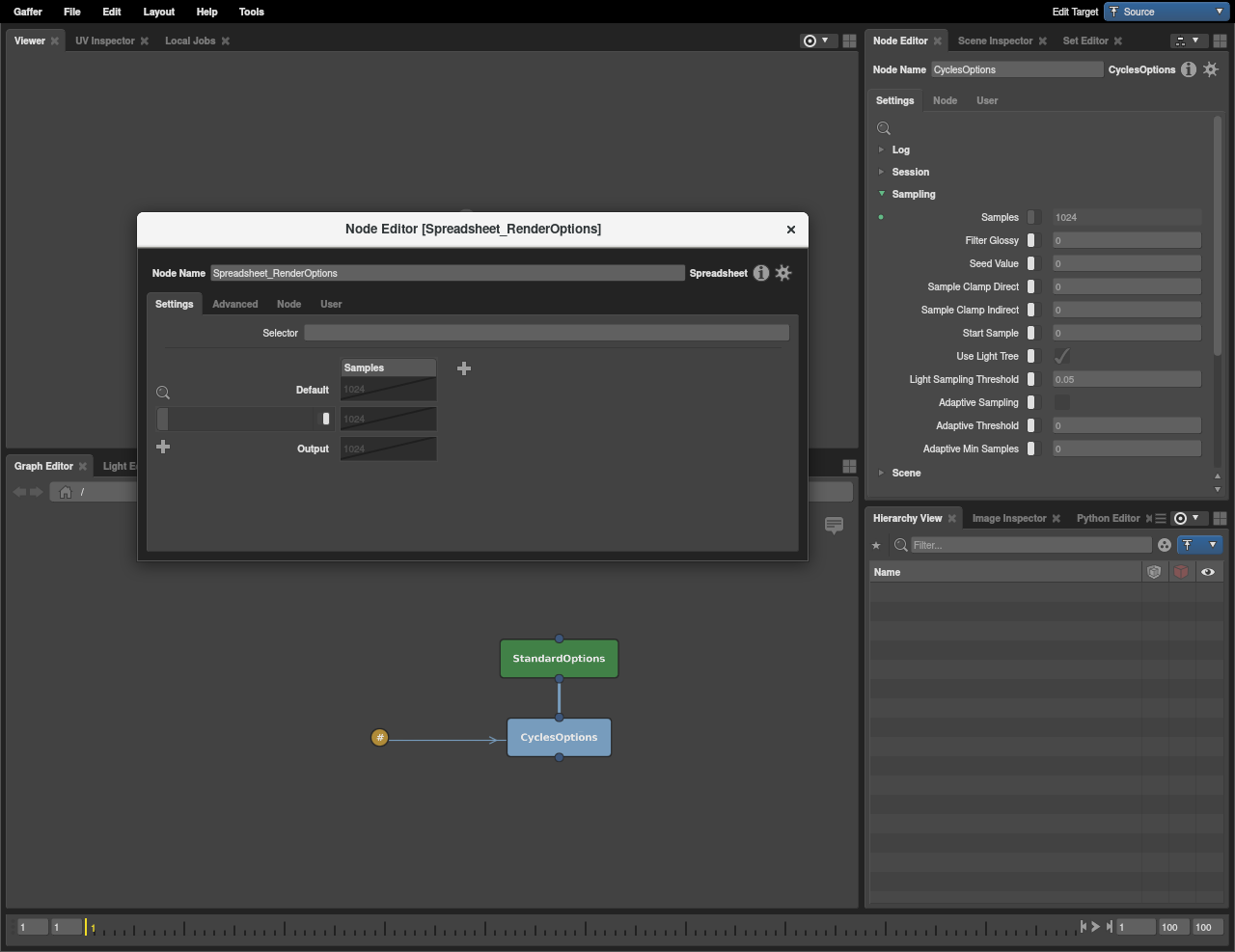Image resolution: width=1235 pixels, height=952 pixels.
Task: Click the Node Editor settings search magnifier
Action: click(884, 128)
